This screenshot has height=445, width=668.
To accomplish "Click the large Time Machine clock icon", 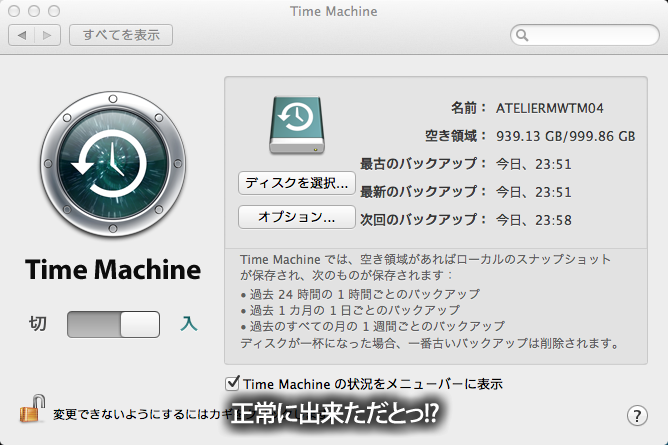I will [x=113, y=164].
